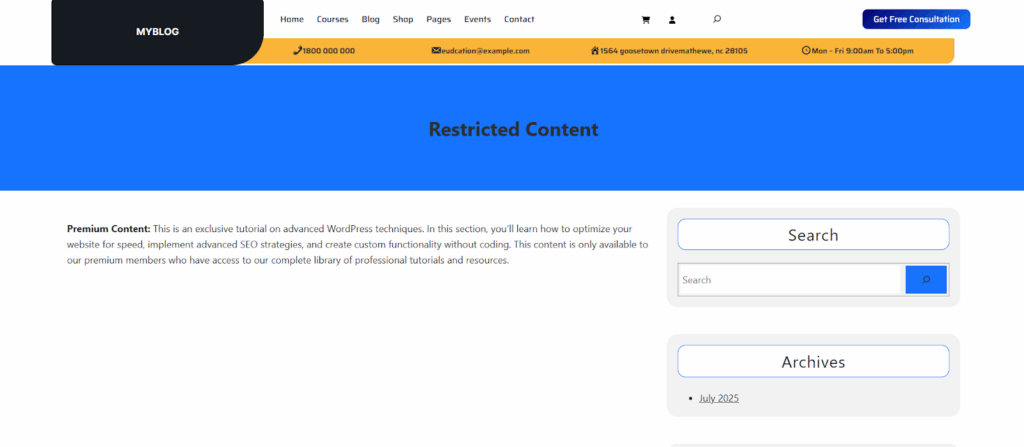Expand the Pages menu item
This screenshot has width=1024, height=447.
coord(439,19)
